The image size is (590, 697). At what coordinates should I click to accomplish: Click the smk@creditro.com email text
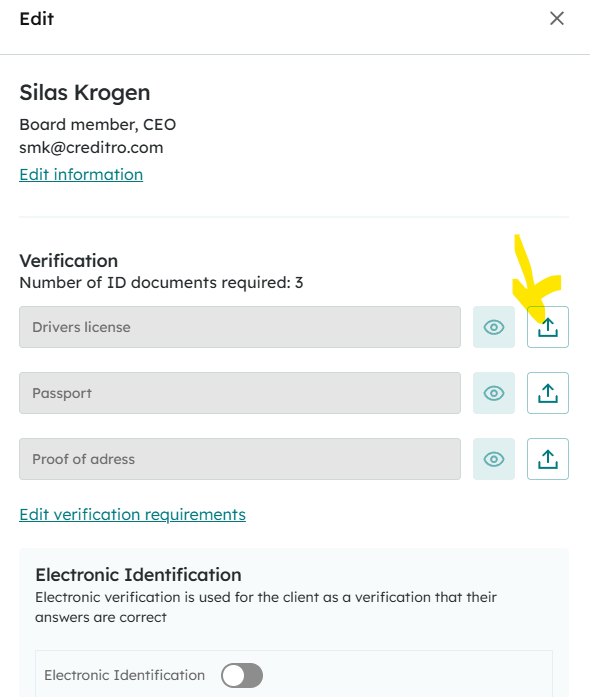[x=91, y=148]
